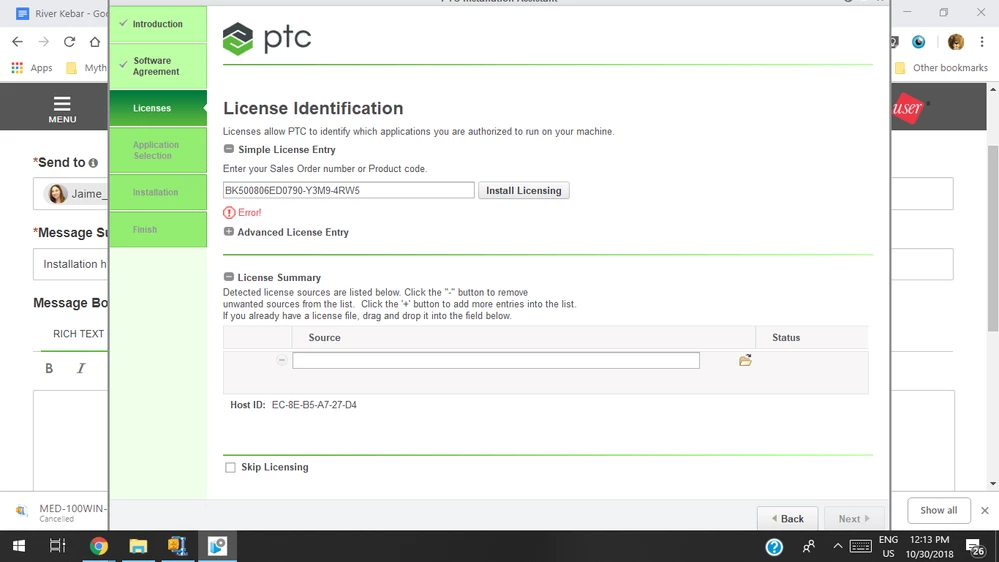Click the Next button in the installer
This screenshot has height=562, width=999.
click(x=854, y=519)
